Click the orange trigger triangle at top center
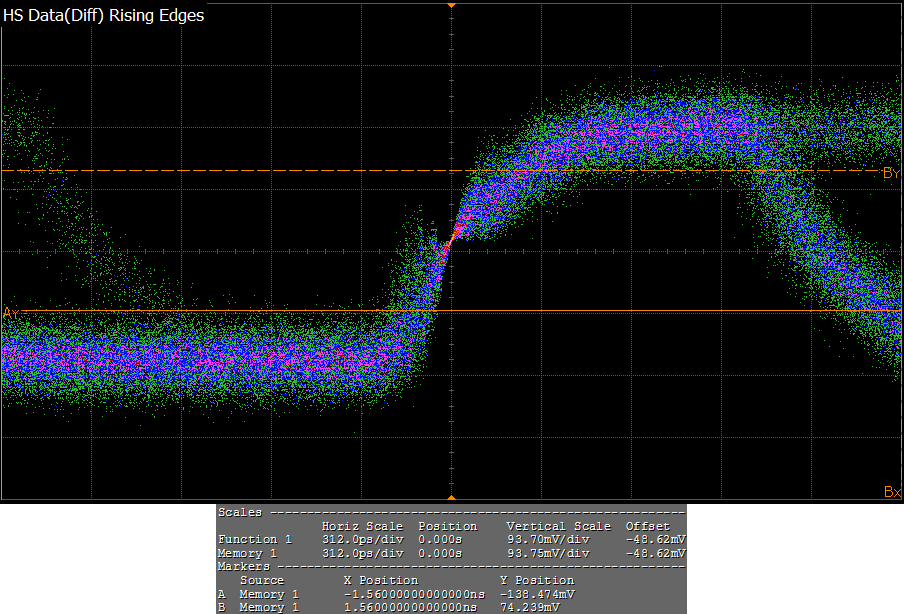 [451, 6]
